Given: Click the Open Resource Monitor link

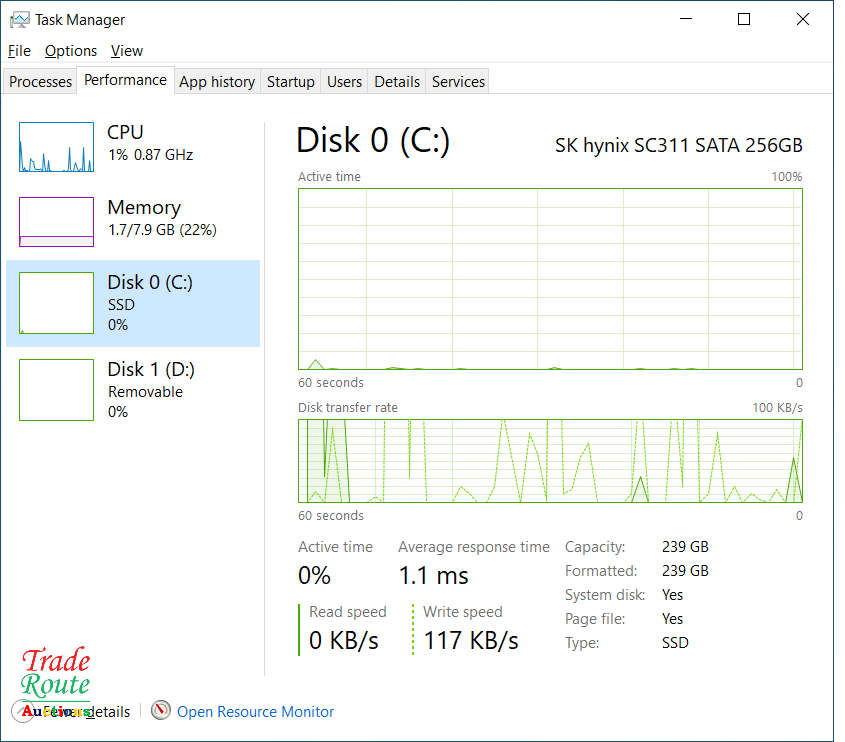Looking at the screenshot, I should click(255, 711).
